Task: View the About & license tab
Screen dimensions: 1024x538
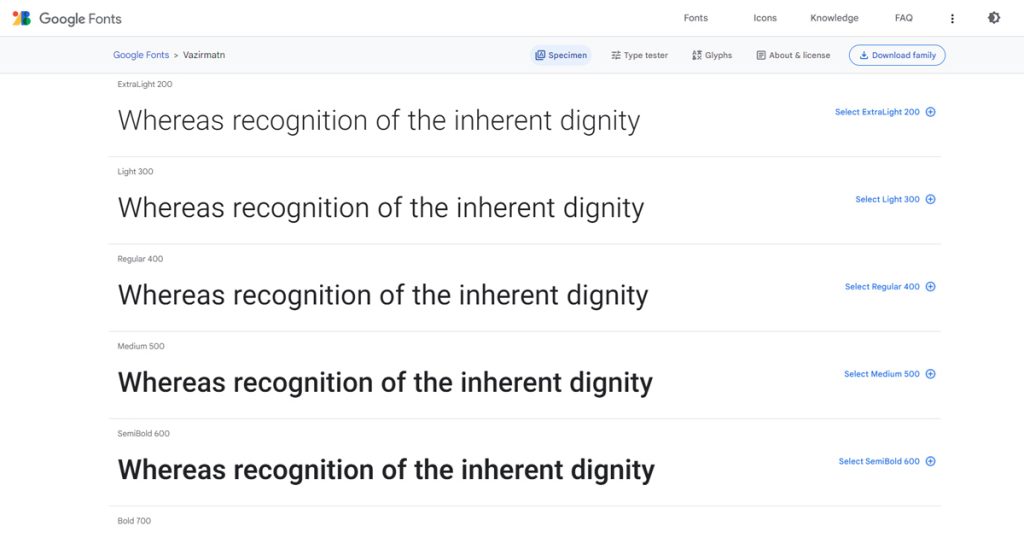Action: [x=793, y=55]
